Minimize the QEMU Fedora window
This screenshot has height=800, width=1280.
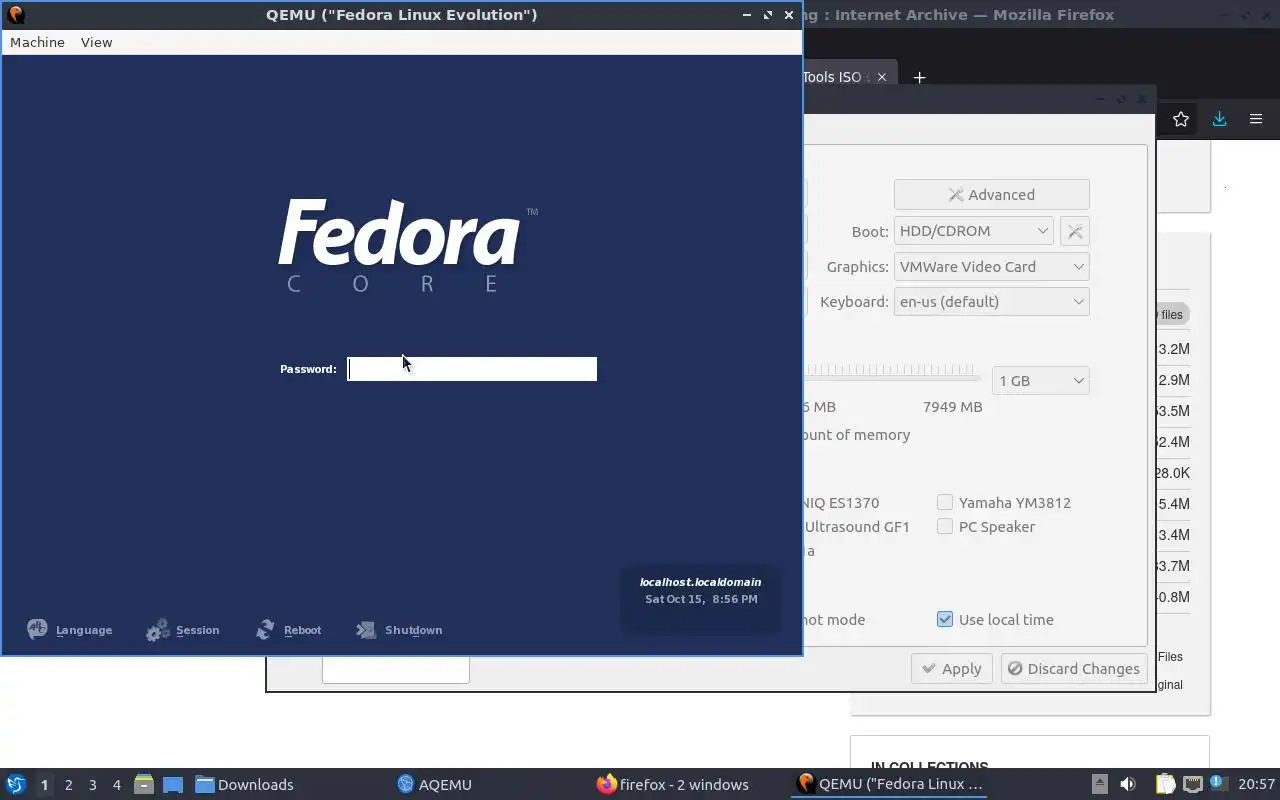(747, 15)
